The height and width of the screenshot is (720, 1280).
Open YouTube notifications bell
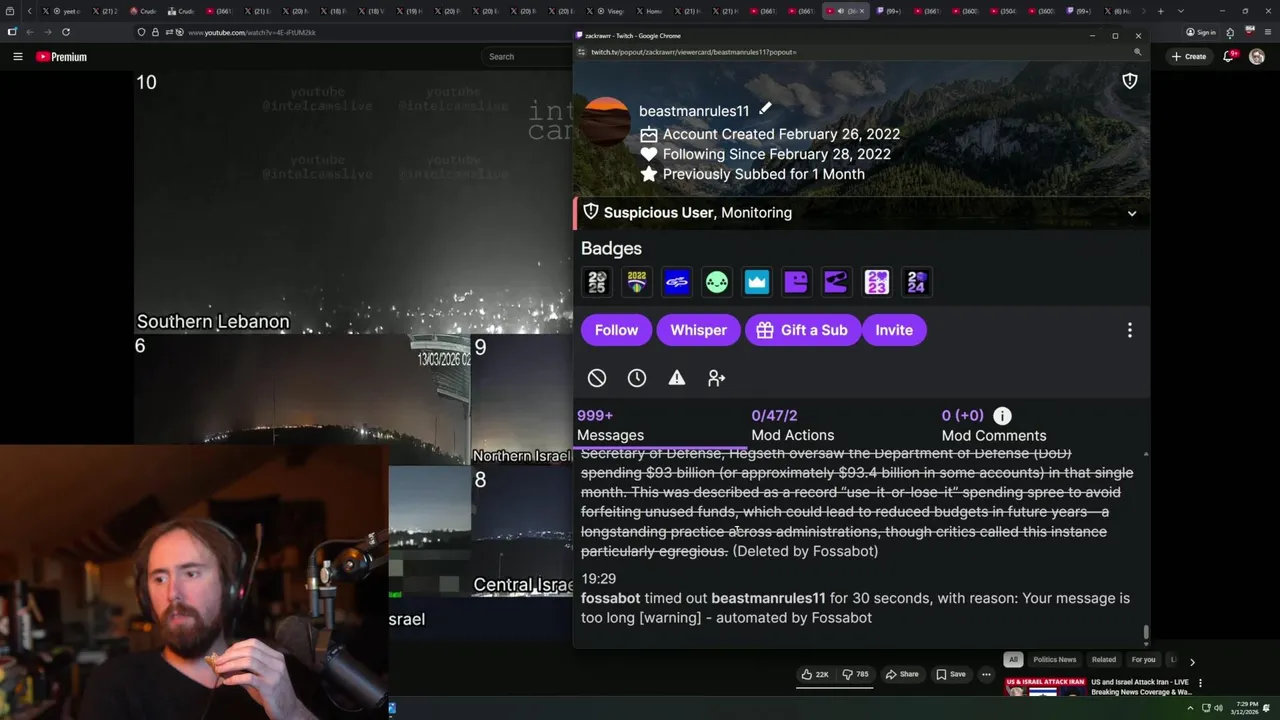coord(1229,57)
